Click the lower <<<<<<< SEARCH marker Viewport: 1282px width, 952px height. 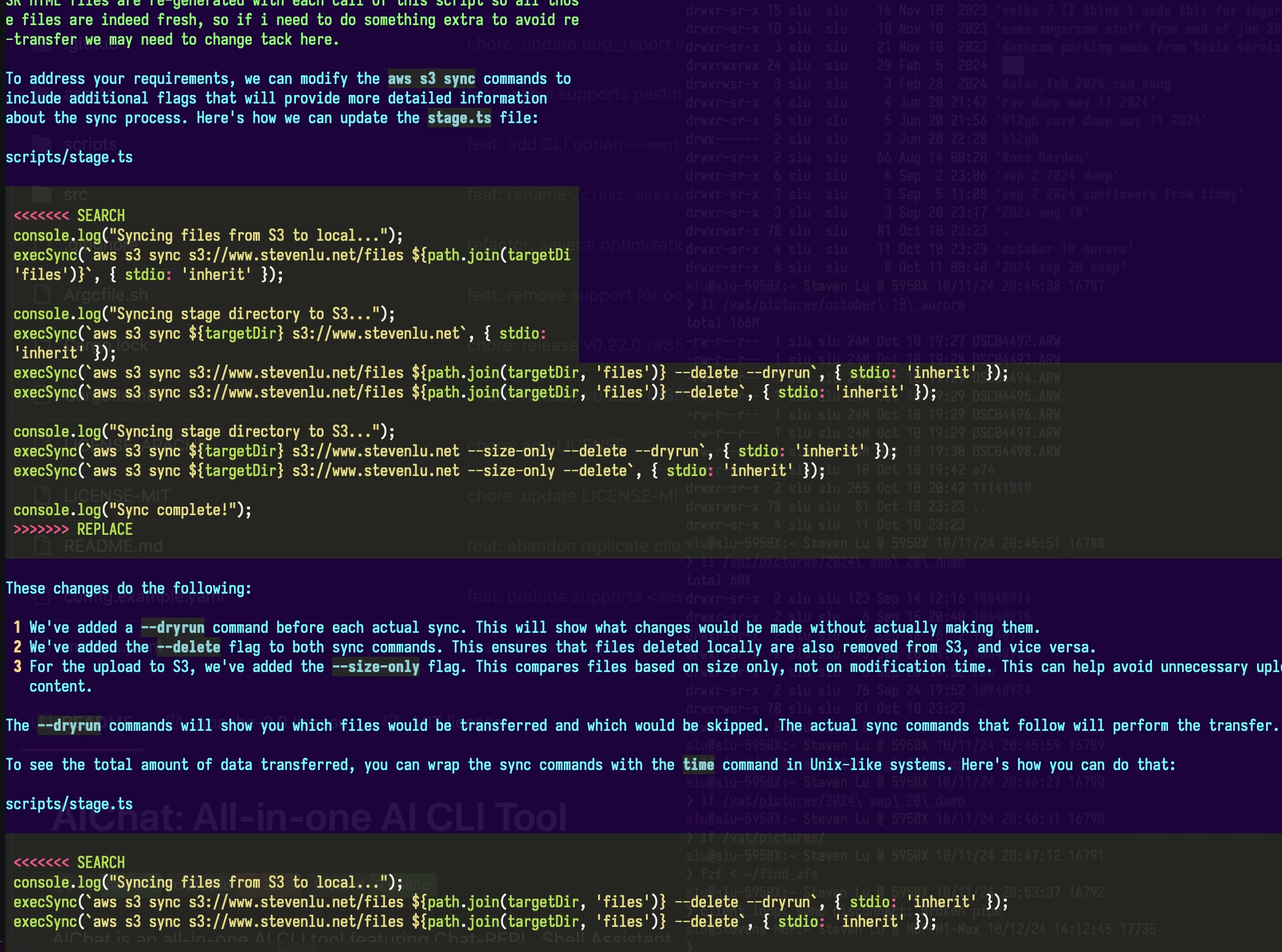[69, 863]
